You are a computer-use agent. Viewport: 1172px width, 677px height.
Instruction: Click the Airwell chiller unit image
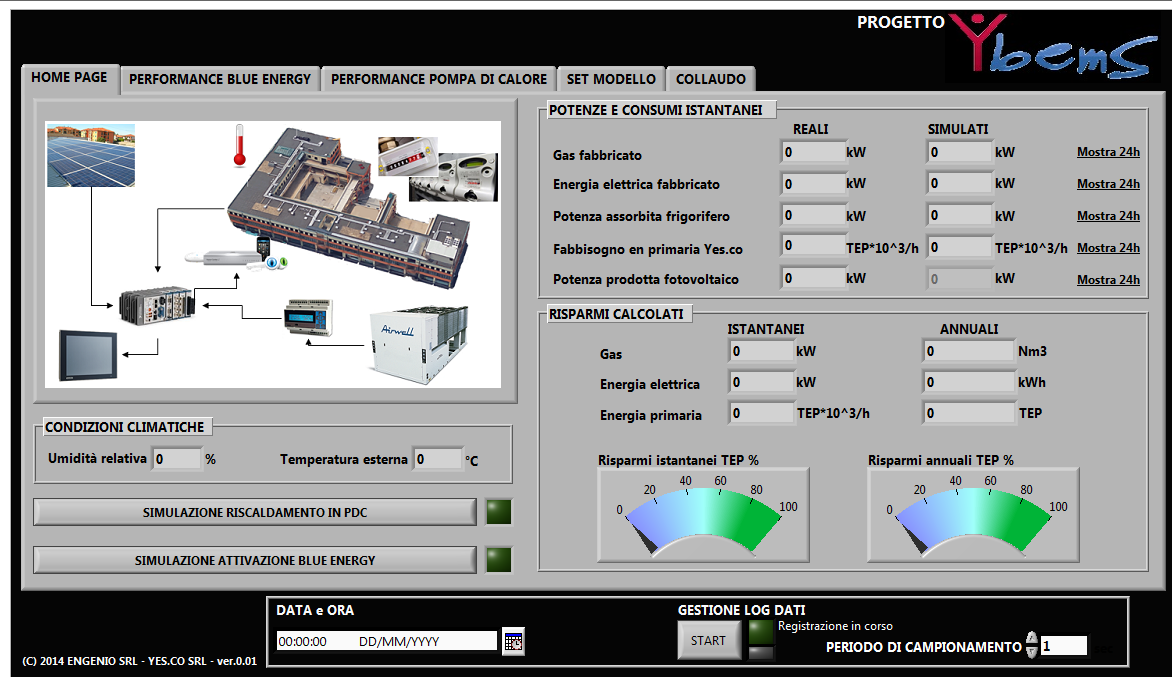click(x=419, y=344)
